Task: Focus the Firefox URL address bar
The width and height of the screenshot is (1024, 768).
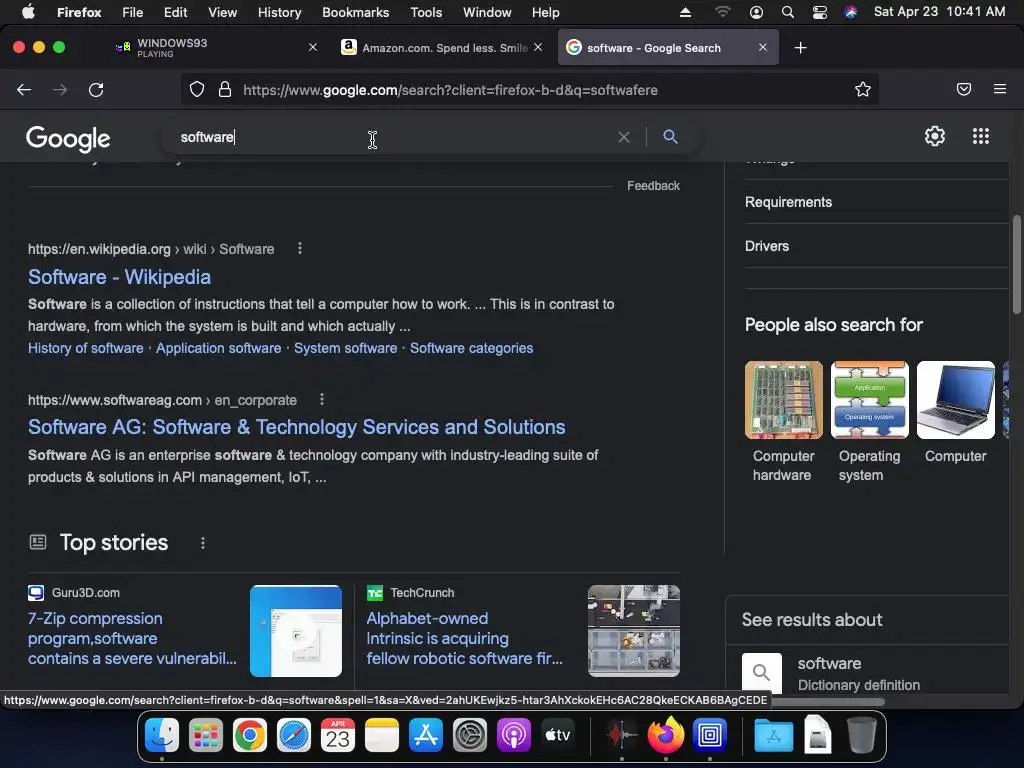Action: (529, 89)
